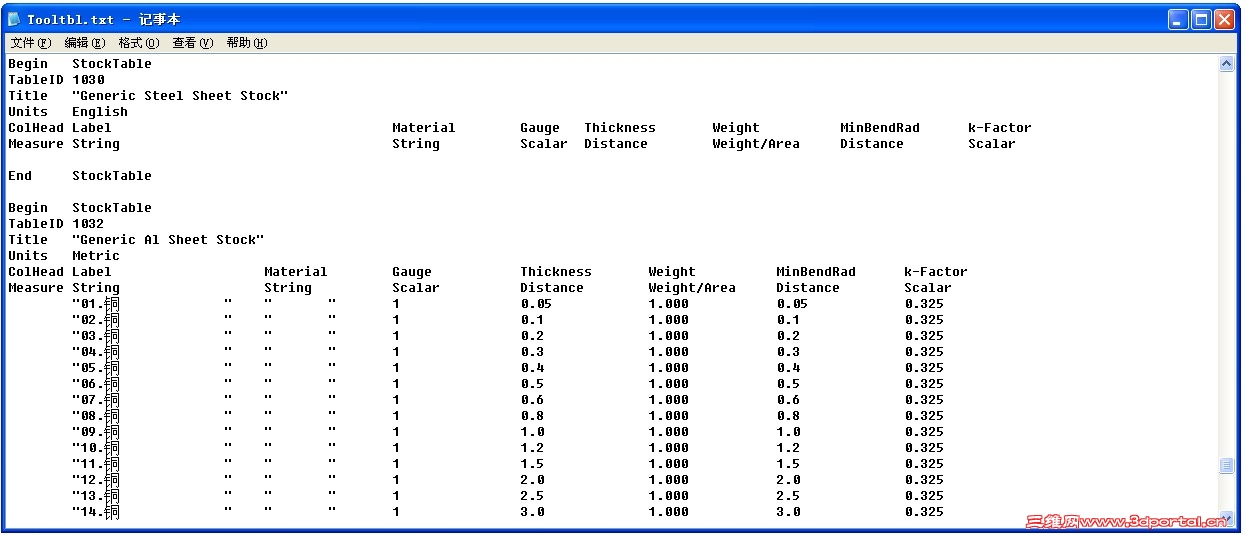Open the 编辑(E) menu

[84, 43]
